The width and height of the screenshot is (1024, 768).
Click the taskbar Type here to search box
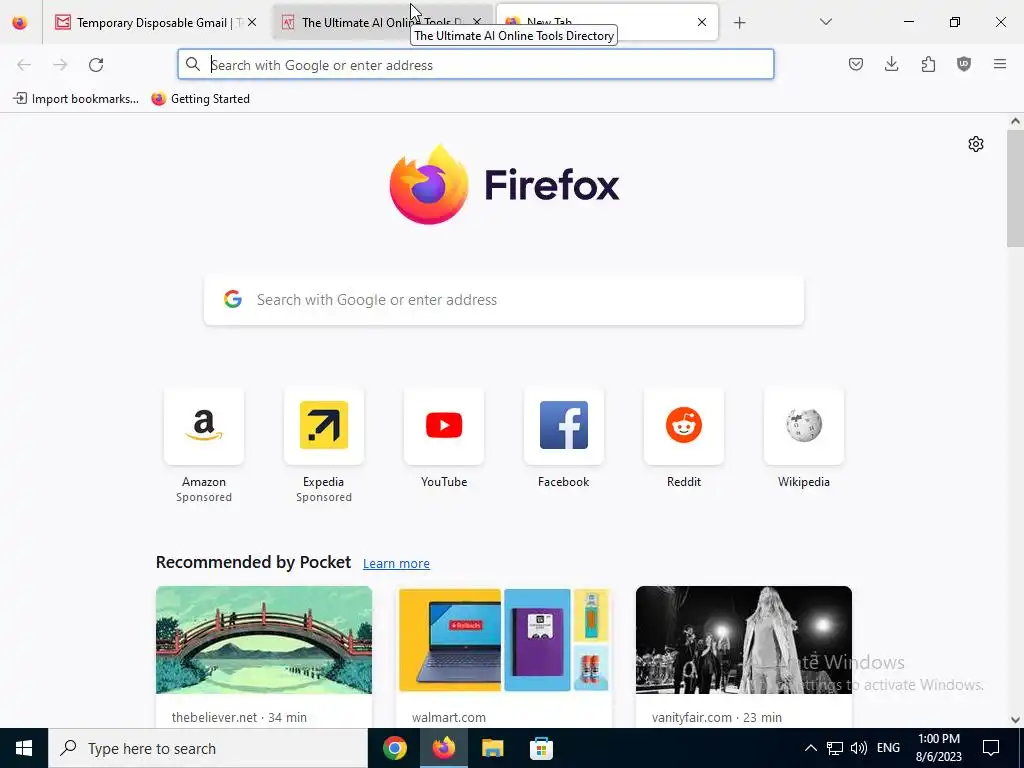click(208, 748)
